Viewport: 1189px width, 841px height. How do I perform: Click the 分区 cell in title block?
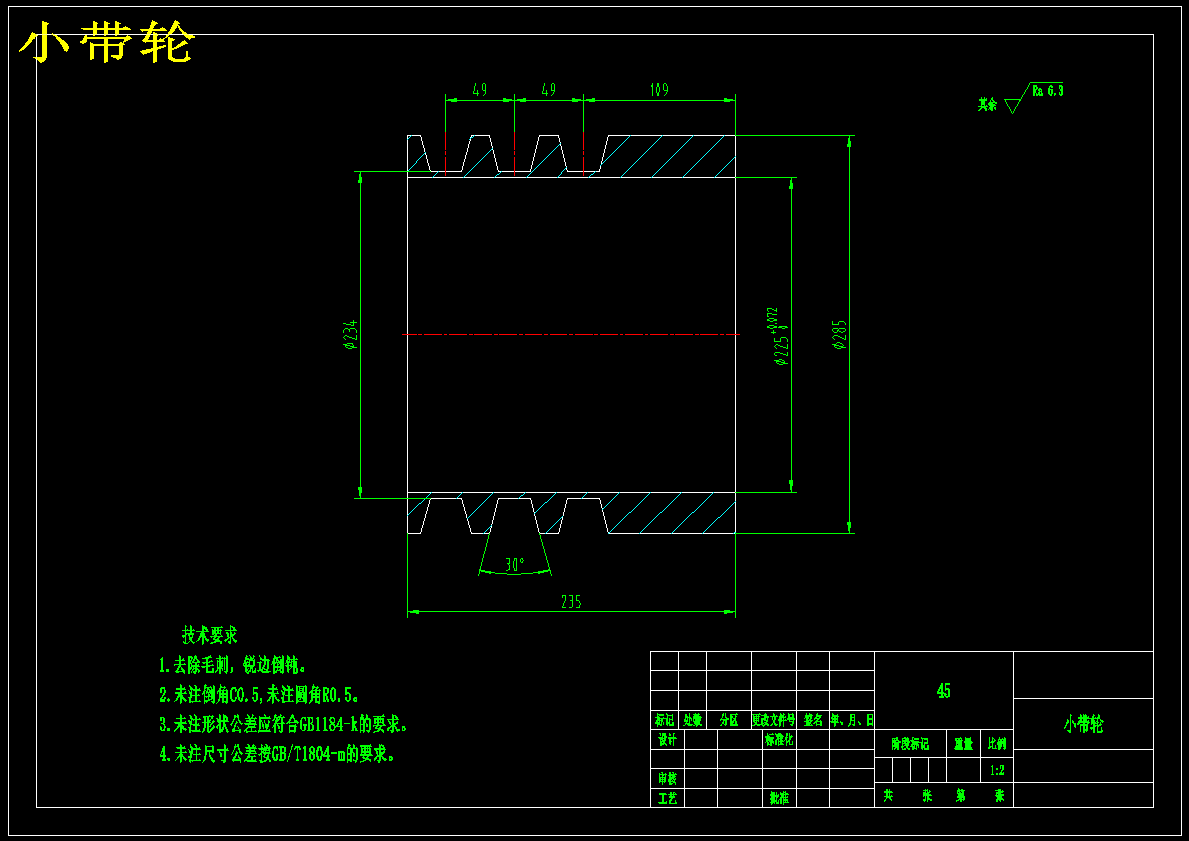729,720
